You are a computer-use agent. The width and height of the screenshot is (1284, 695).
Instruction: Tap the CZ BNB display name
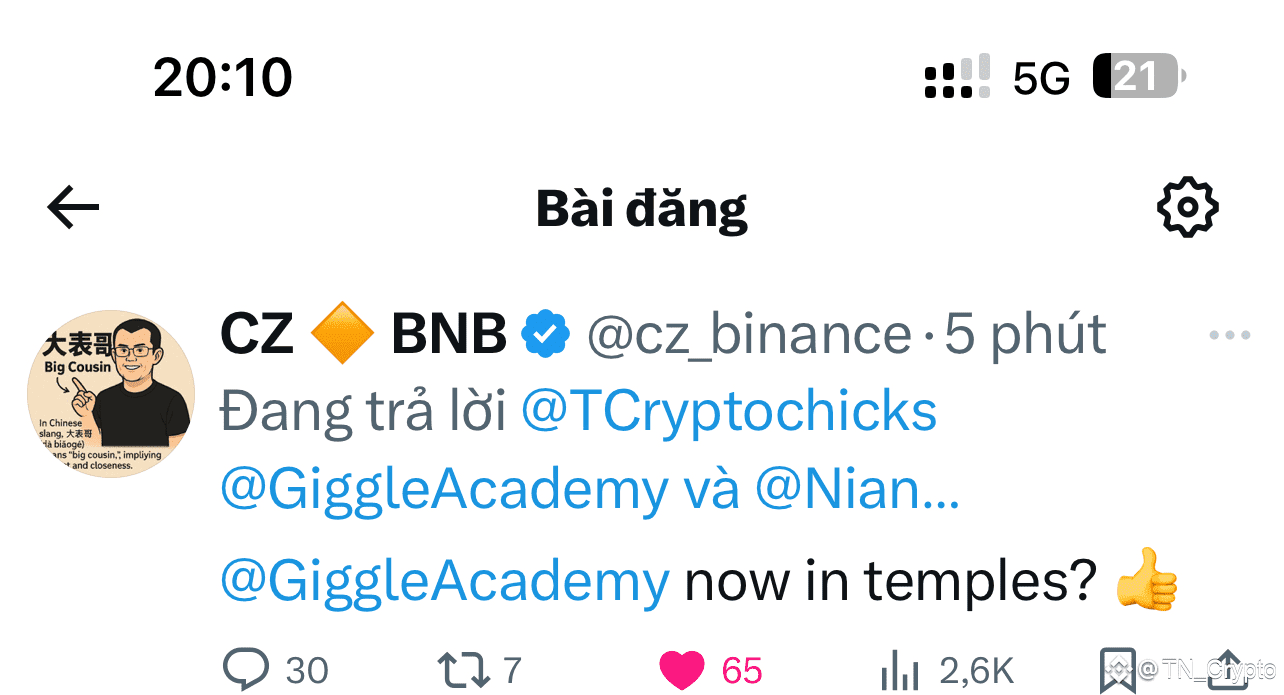pos(363,334)
